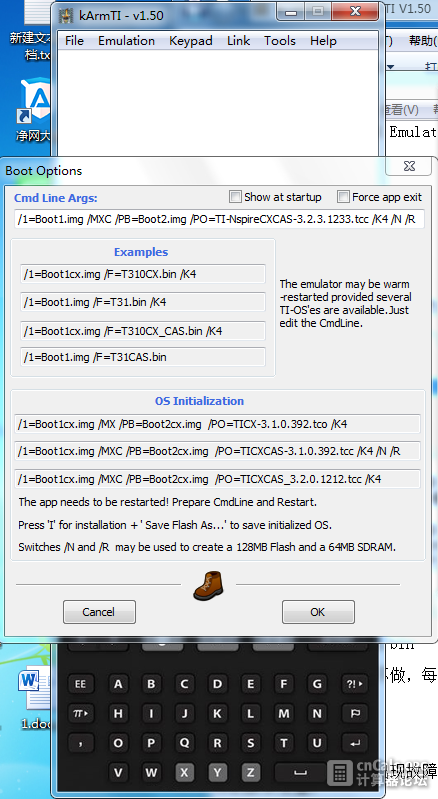Toggle the Force app exit checkbox
The image size is (438, 799).
(343, 197)
